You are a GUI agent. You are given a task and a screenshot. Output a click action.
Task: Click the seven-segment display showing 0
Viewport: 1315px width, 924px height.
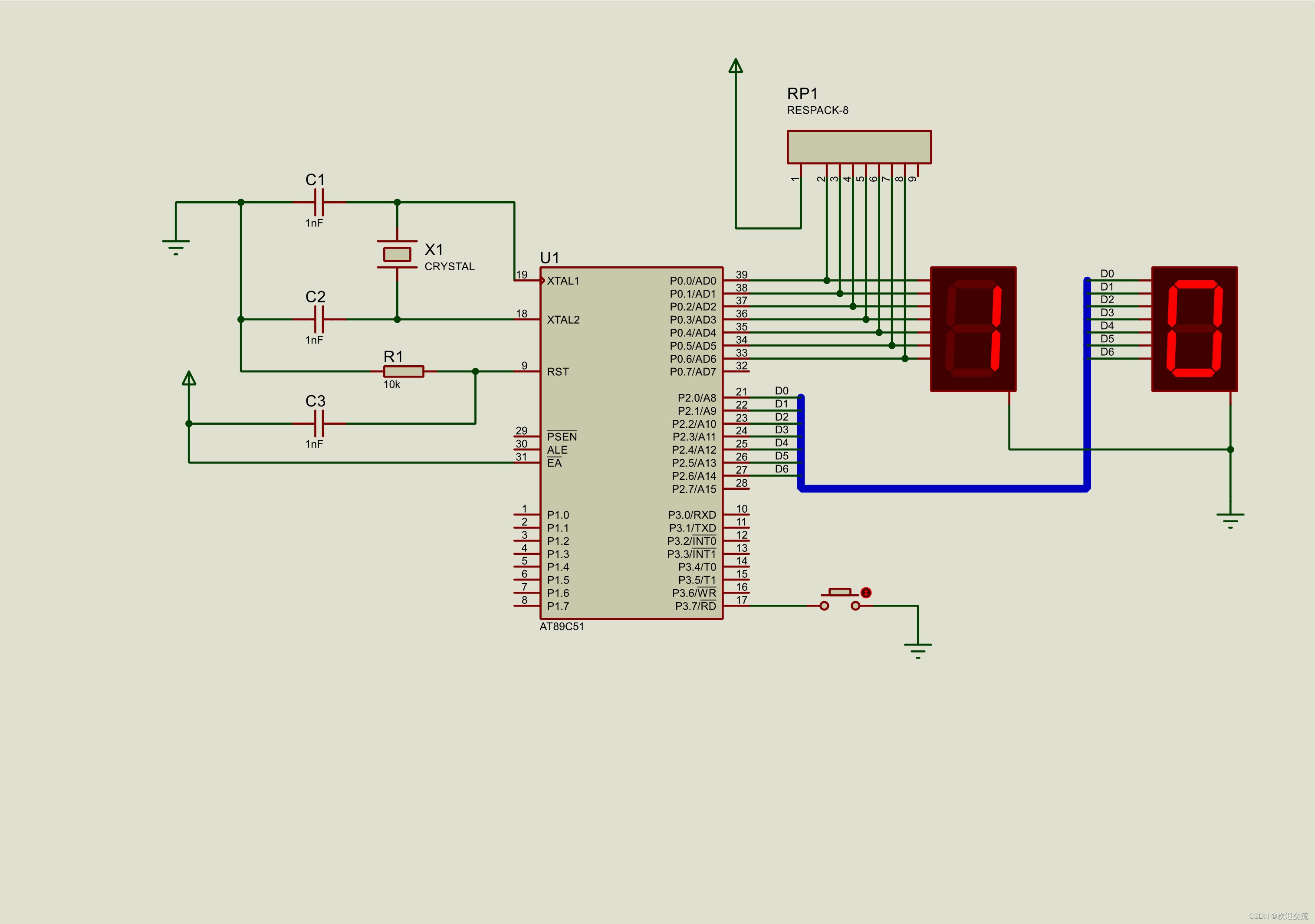coord(1194,329)
